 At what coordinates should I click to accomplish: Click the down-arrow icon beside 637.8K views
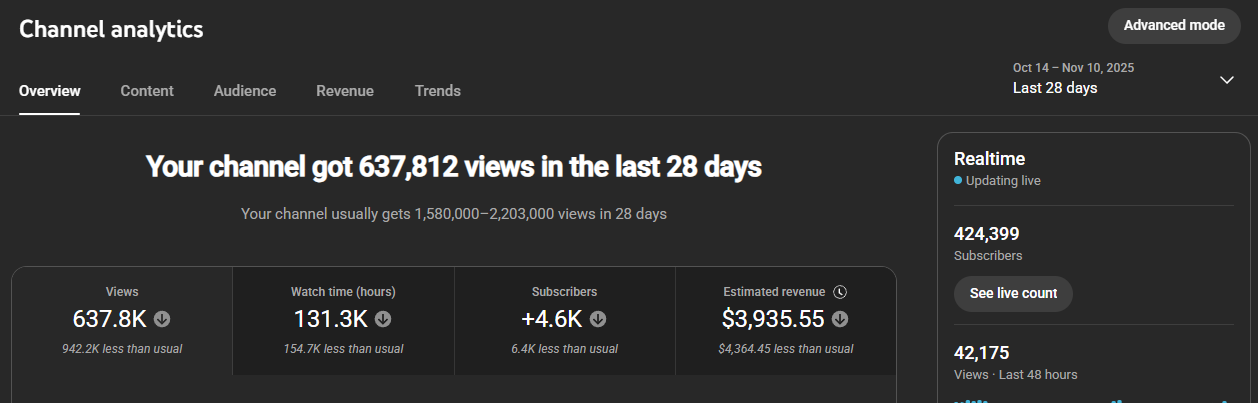coord(162,320)
